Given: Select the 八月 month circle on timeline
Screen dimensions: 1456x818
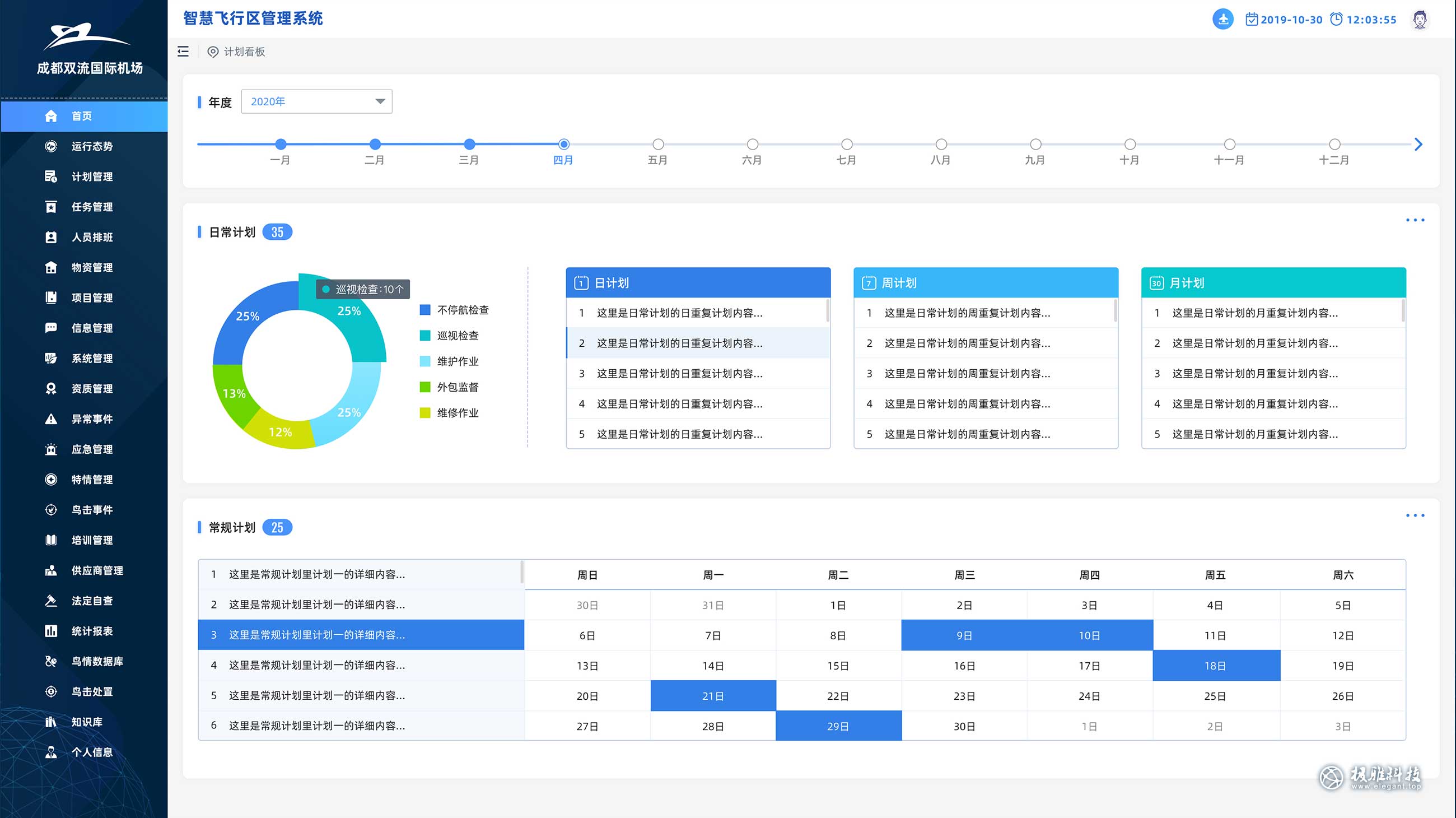Looking at the screenshot, I should click(941, 144).
